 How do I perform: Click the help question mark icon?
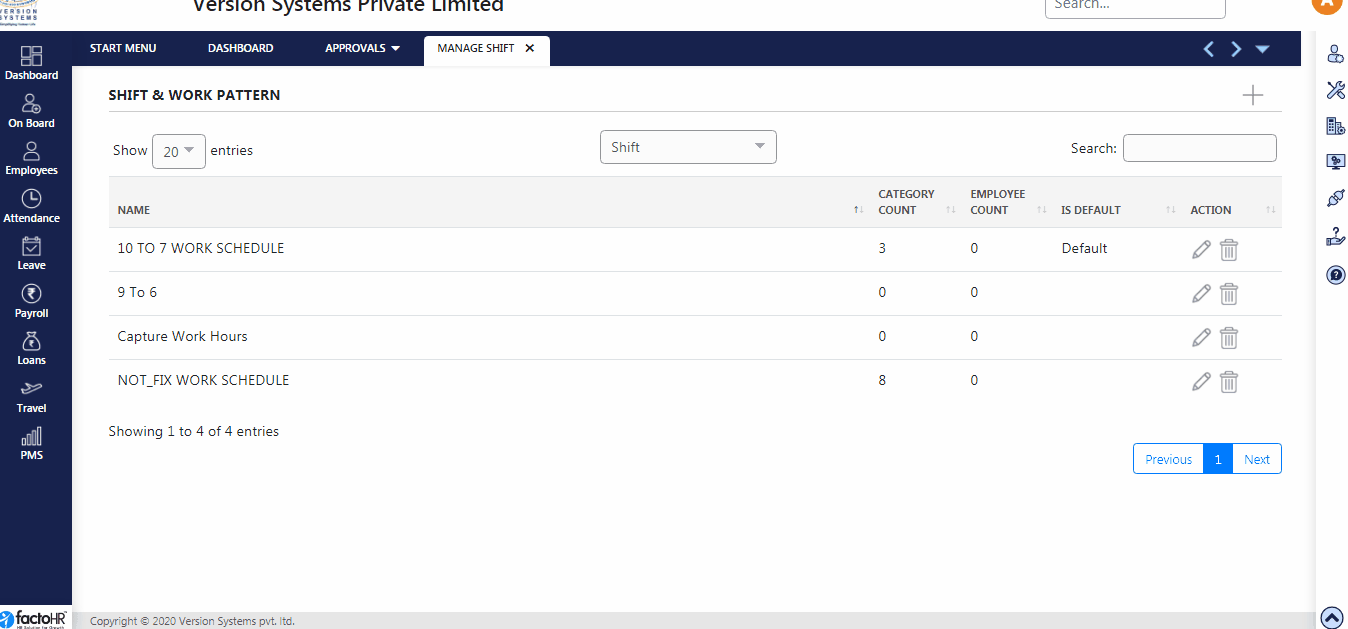click(1335, 274)
